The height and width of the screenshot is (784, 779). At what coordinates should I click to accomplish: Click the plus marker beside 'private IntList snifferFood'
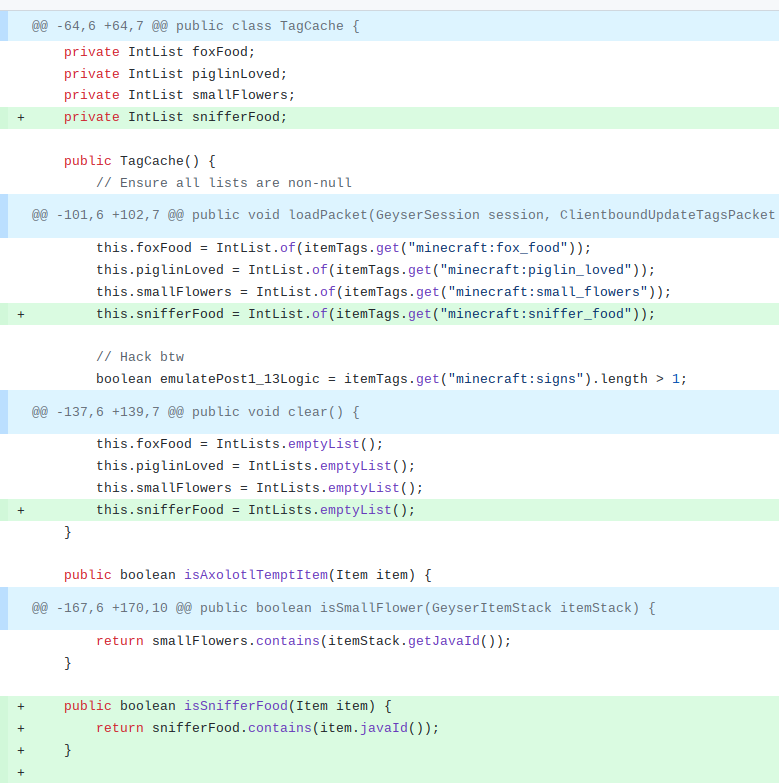click(x=21, y=117)
